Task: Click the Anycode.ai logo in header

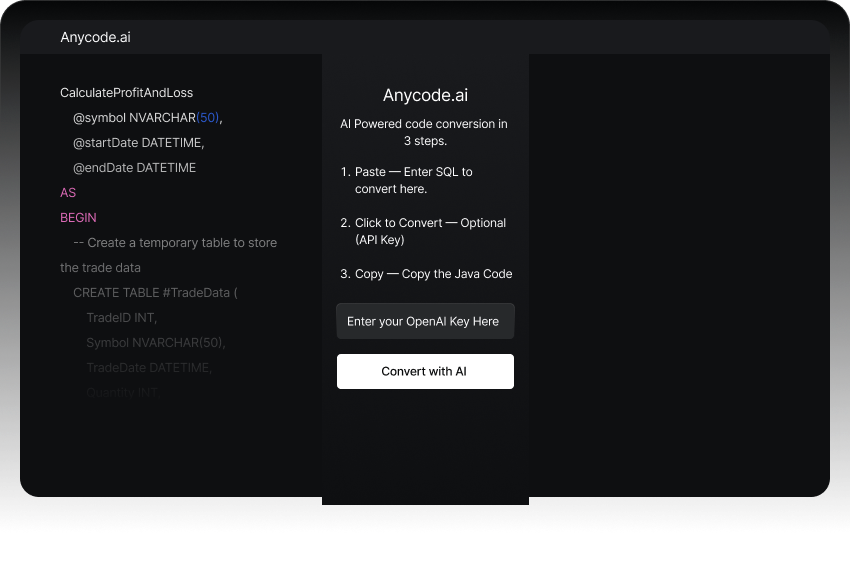Action: (x=95, y=37)
